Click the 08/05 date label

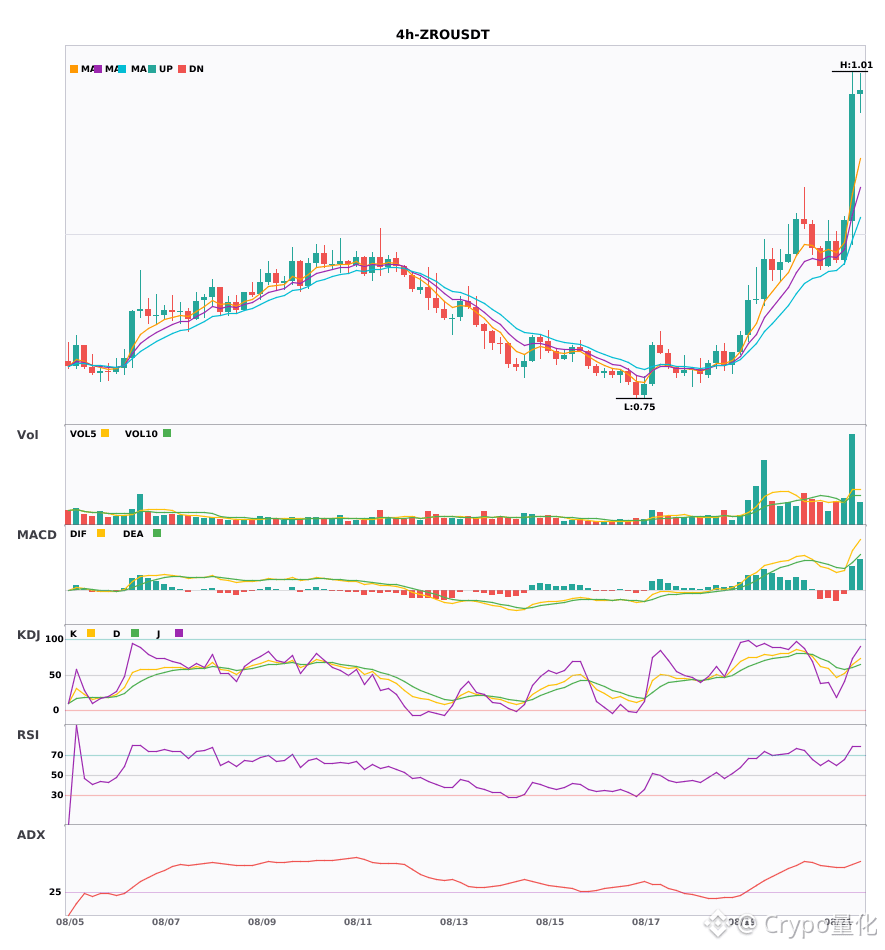pyautogui.click(x=70, y=922)
